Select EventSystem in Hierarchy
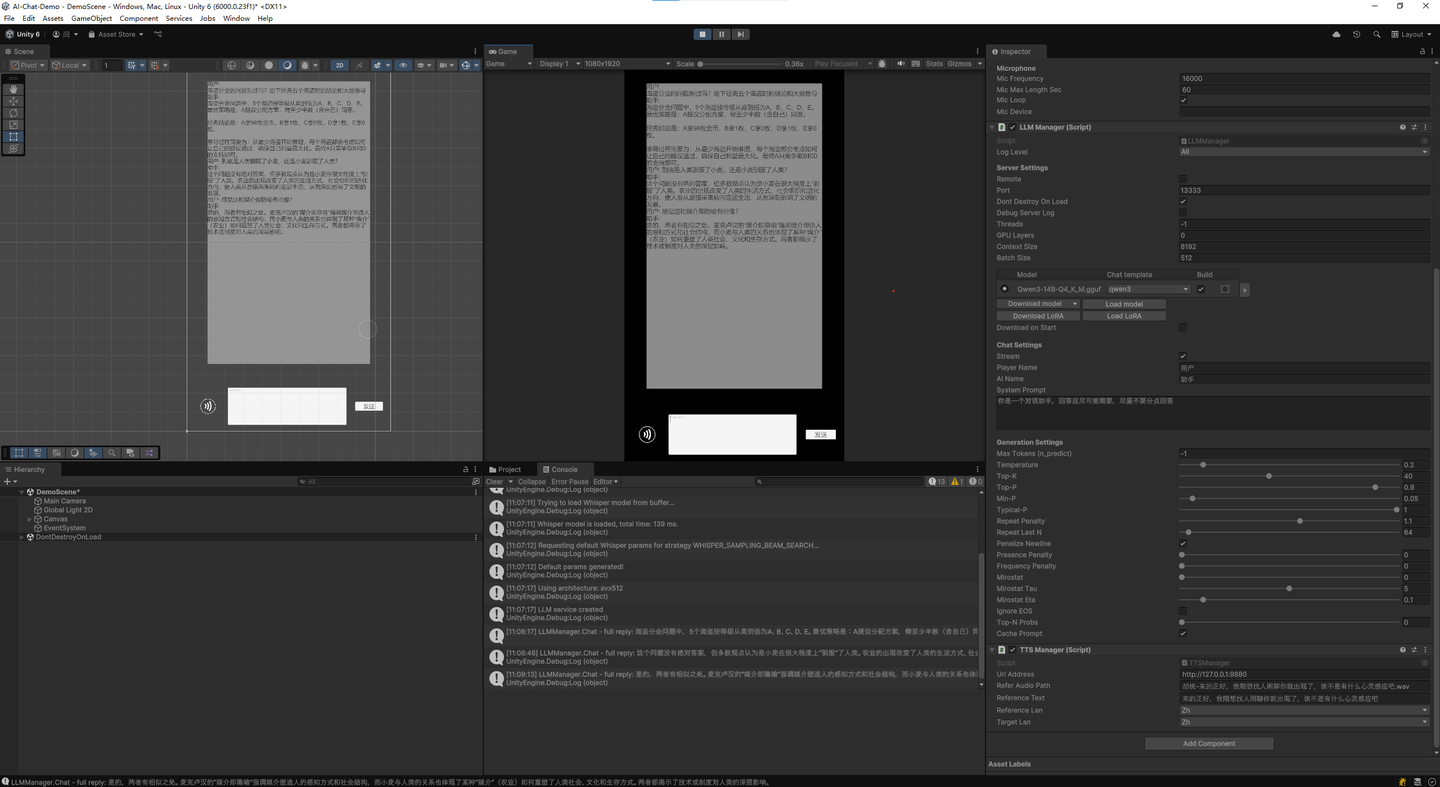The image size is (1440, 787). [64, 528]
